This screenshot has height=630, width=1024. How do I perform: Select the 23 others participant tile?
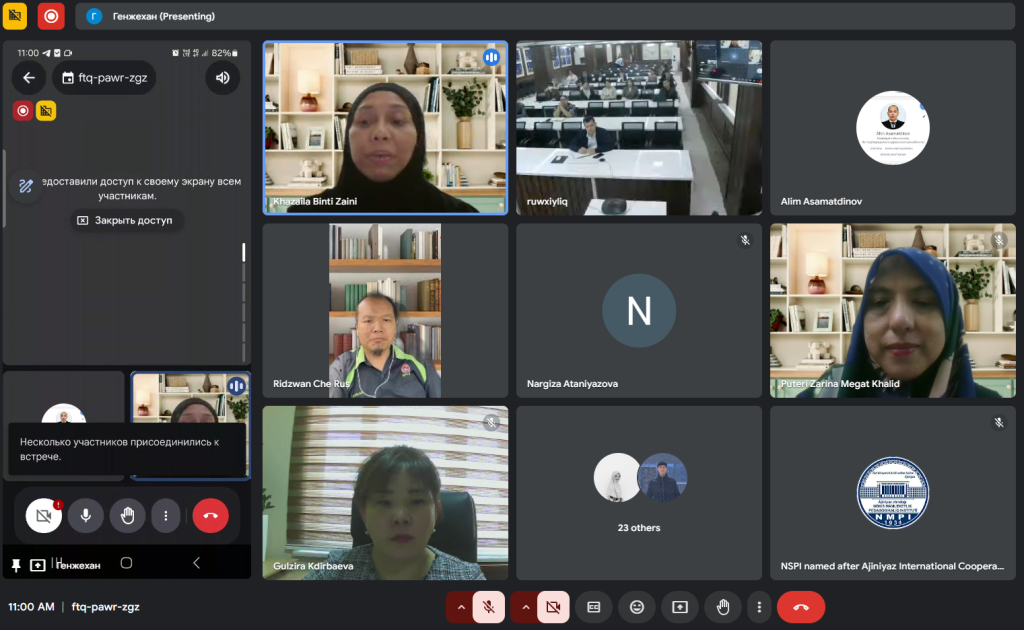click(x=639, y=493)
